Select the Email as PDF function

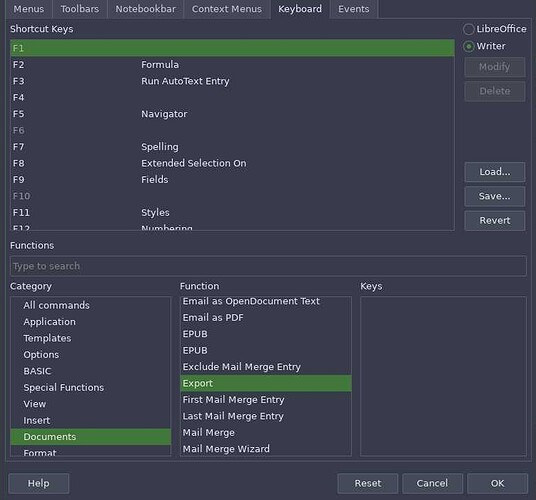(x=266, y=317)
